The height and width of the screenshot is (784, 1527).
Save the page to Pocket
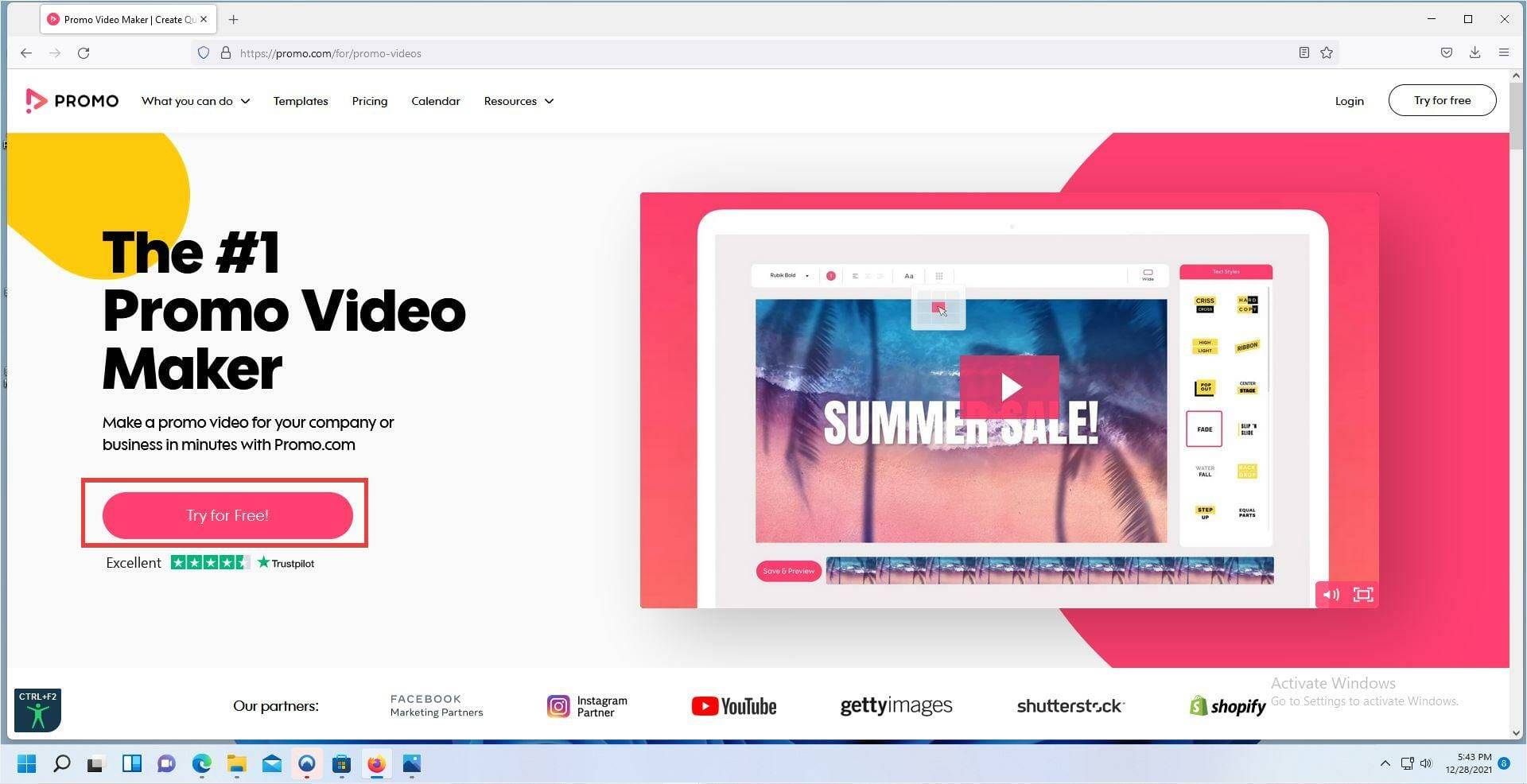(1447, 53)
